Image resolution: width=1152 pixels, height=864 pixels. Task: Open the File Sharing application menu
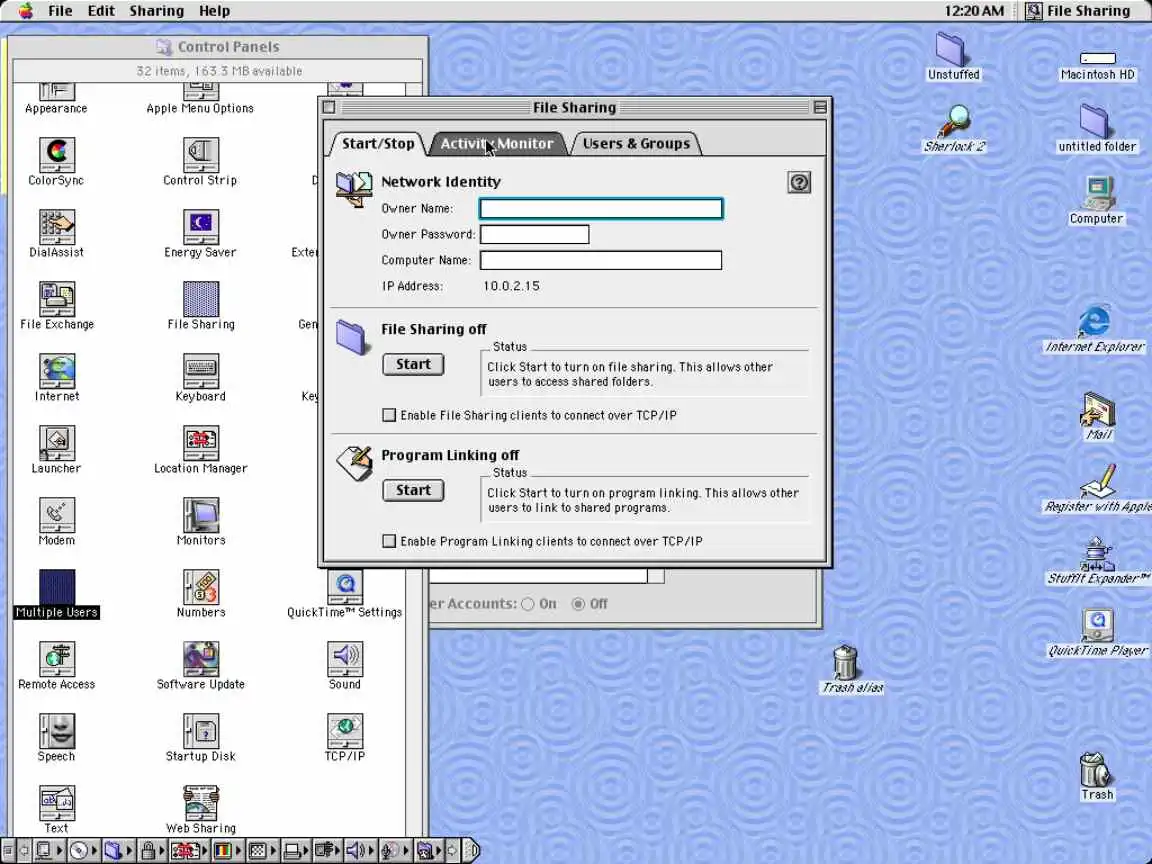point(1078,11)
